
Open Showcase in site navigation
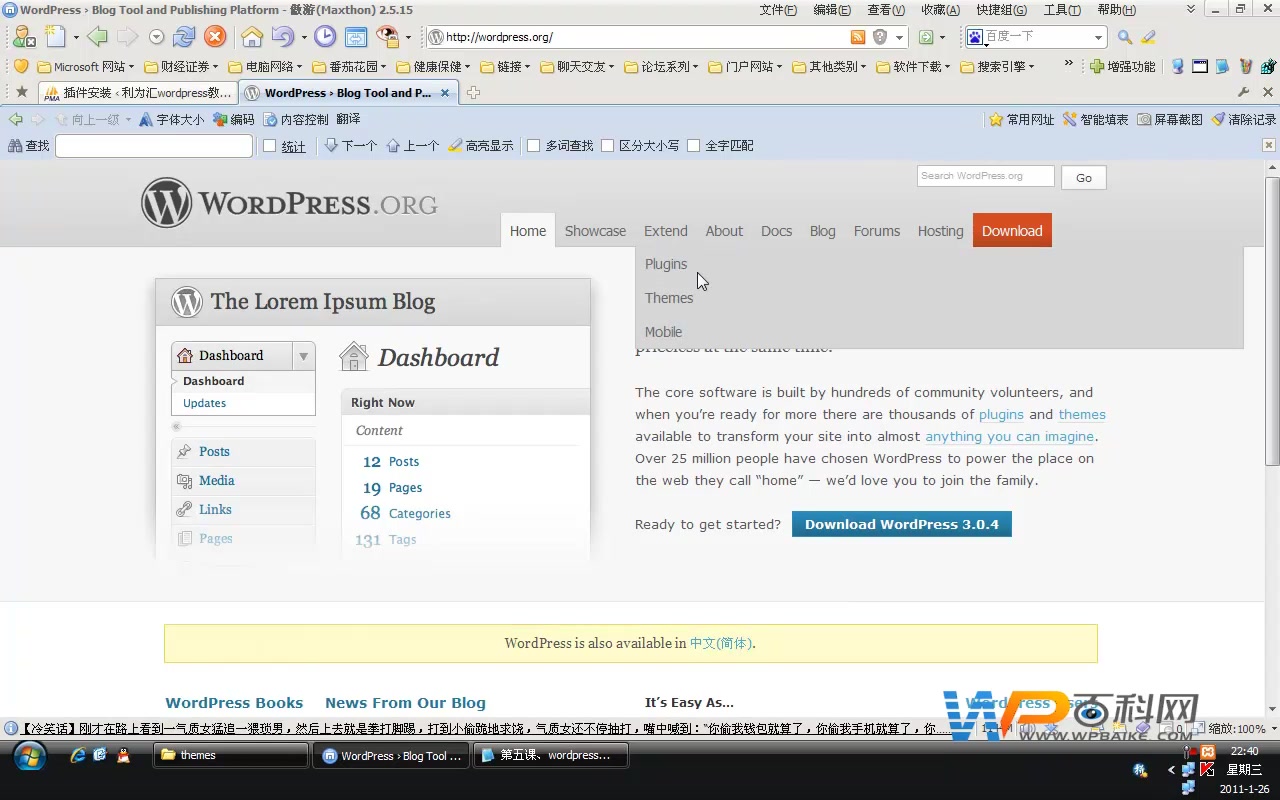pyautogui.click(x=595, y=231)
